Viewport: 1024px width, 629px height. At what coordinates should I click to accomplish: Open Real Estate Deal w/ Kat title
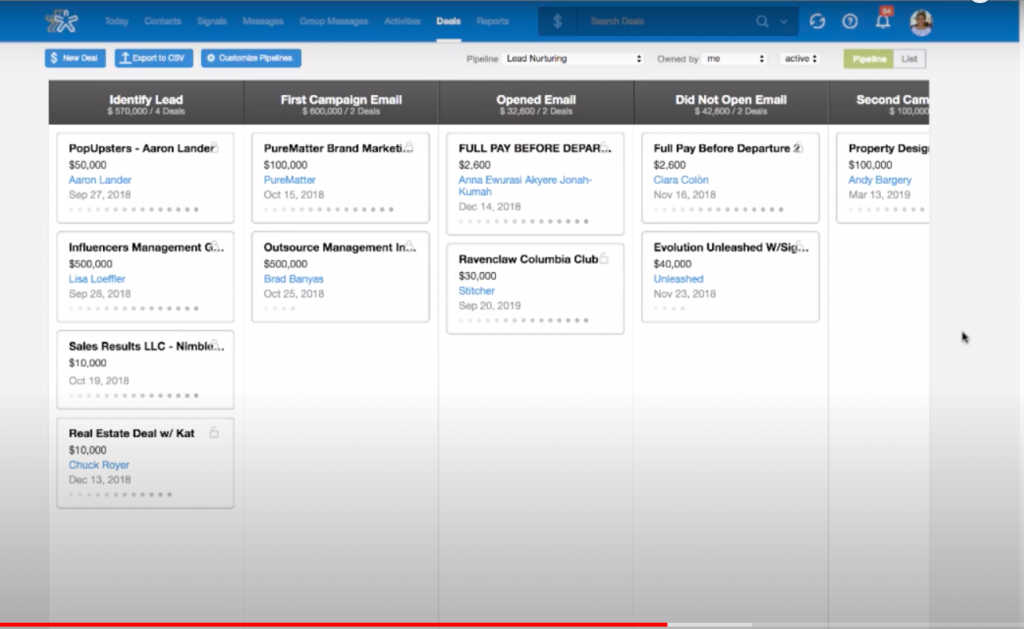pyautogui.click(x=131, y=433)
